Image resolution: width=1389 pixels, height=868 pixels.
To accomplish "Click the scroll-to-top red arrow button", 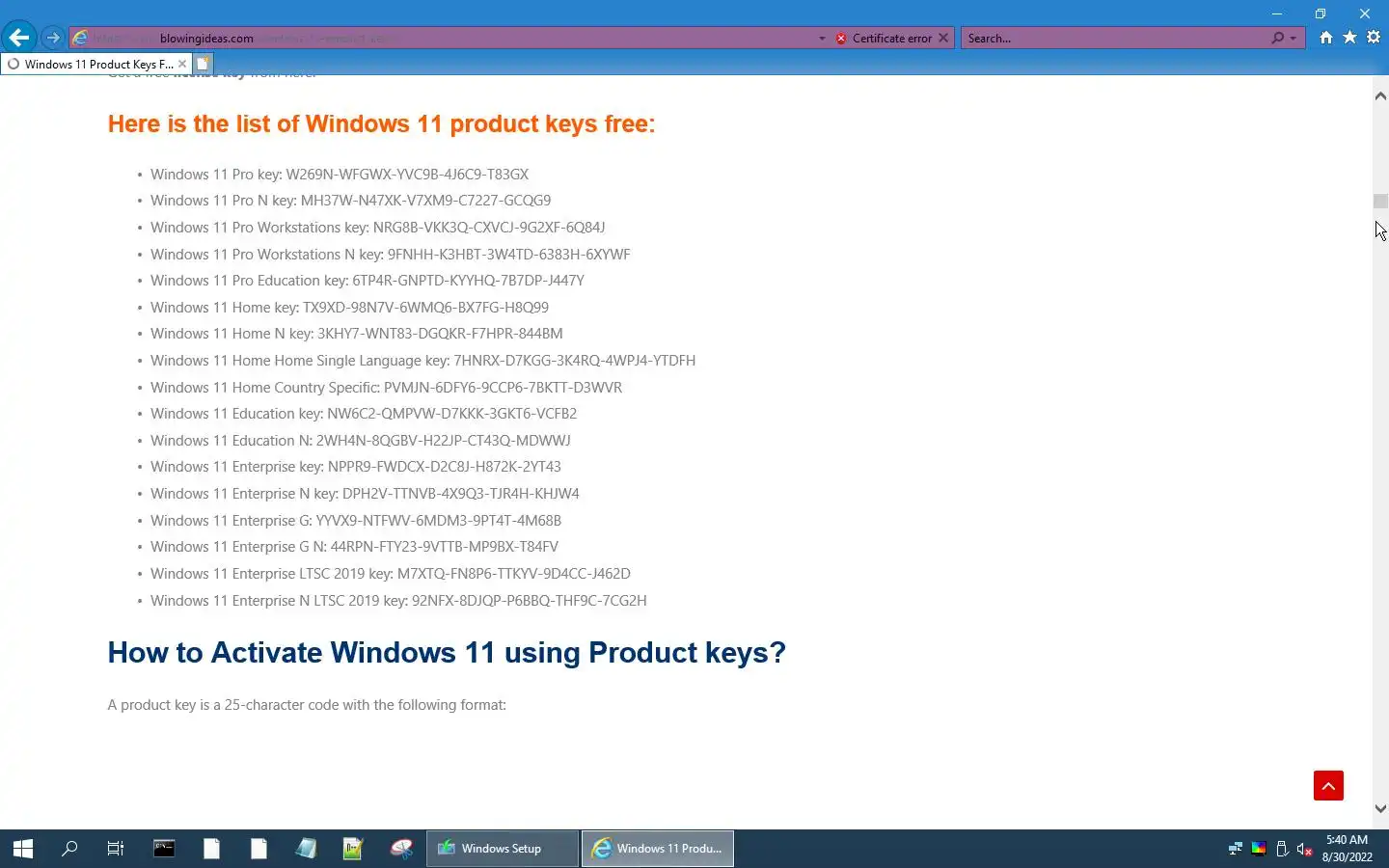I will coord(1328,785).
